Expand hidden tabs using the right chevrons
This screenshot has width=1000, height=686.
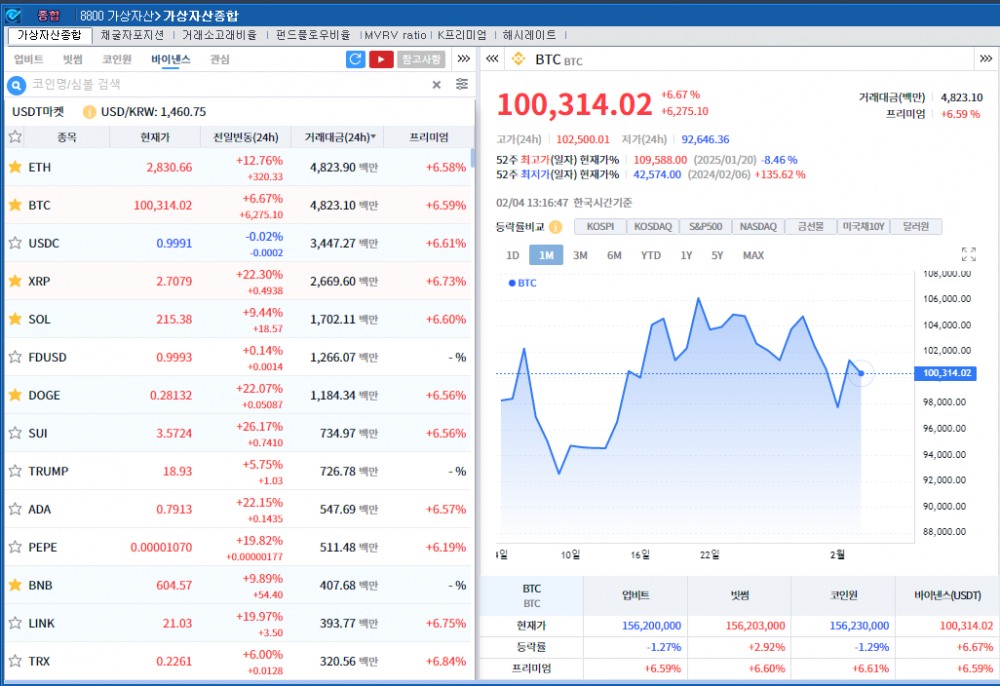[463, 58]
